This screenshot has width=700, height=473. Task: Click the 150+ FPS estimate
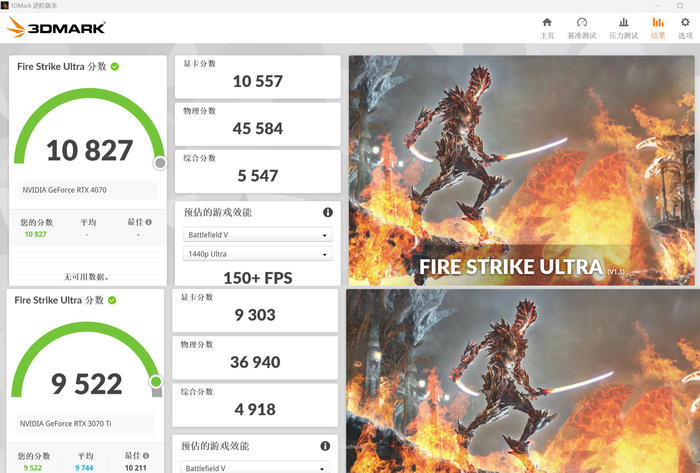pos(258,278)
